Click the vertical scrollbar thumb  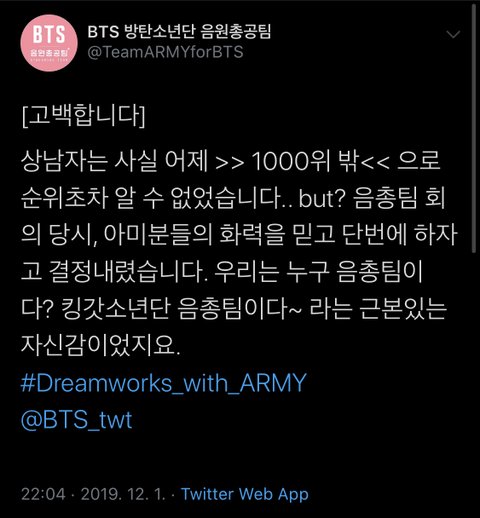474,128
